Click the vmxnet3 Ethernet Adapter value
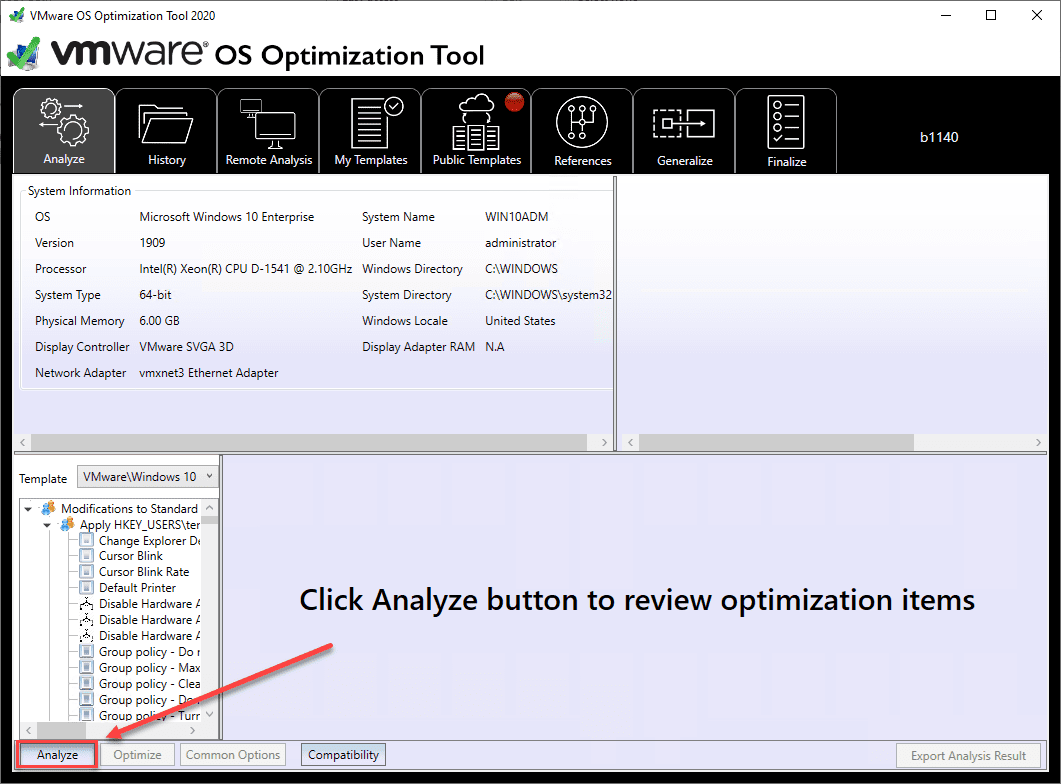 208,373
